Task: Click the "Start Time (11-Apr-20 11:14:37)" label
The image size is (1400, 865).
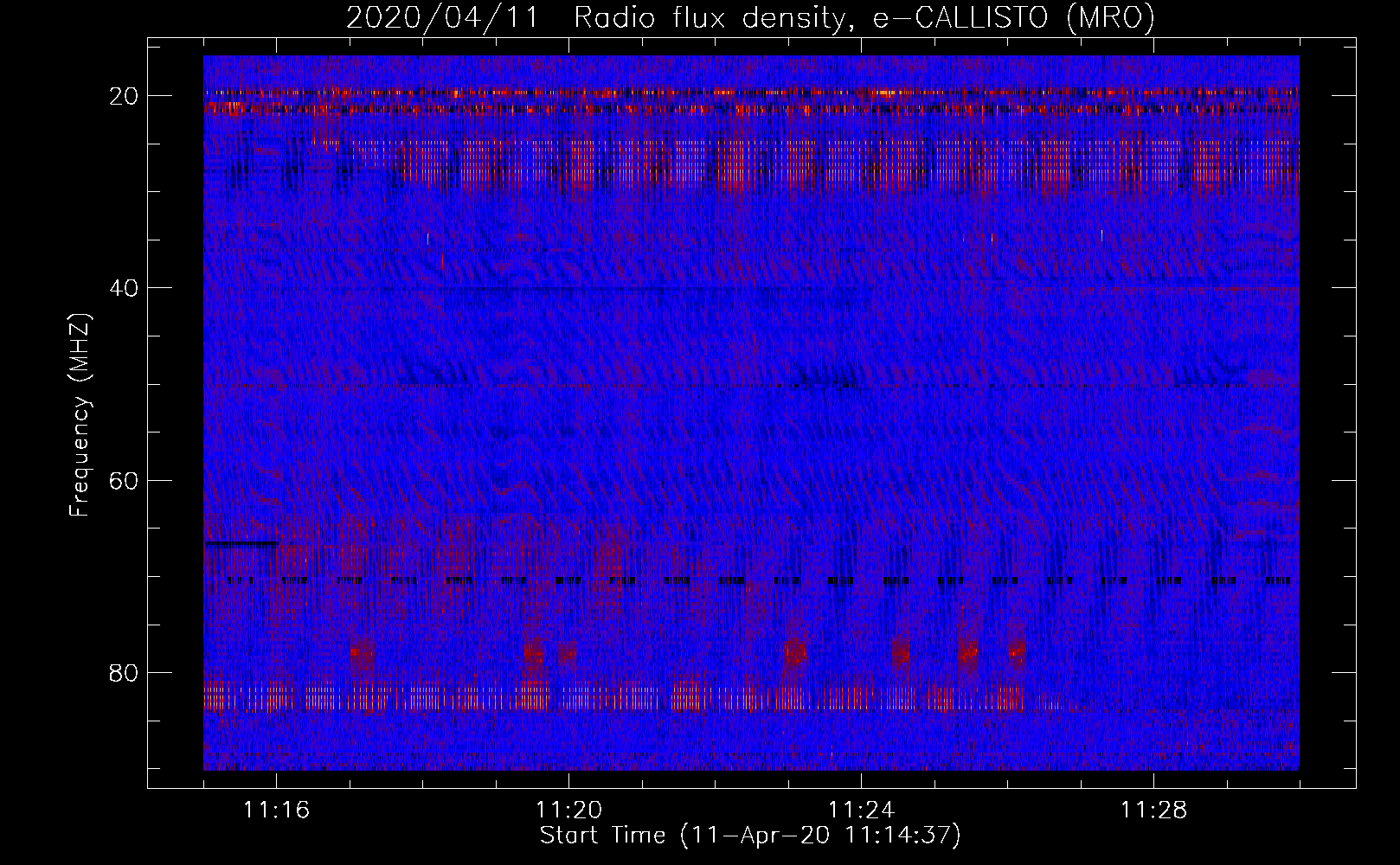Action: pos(750,836)
